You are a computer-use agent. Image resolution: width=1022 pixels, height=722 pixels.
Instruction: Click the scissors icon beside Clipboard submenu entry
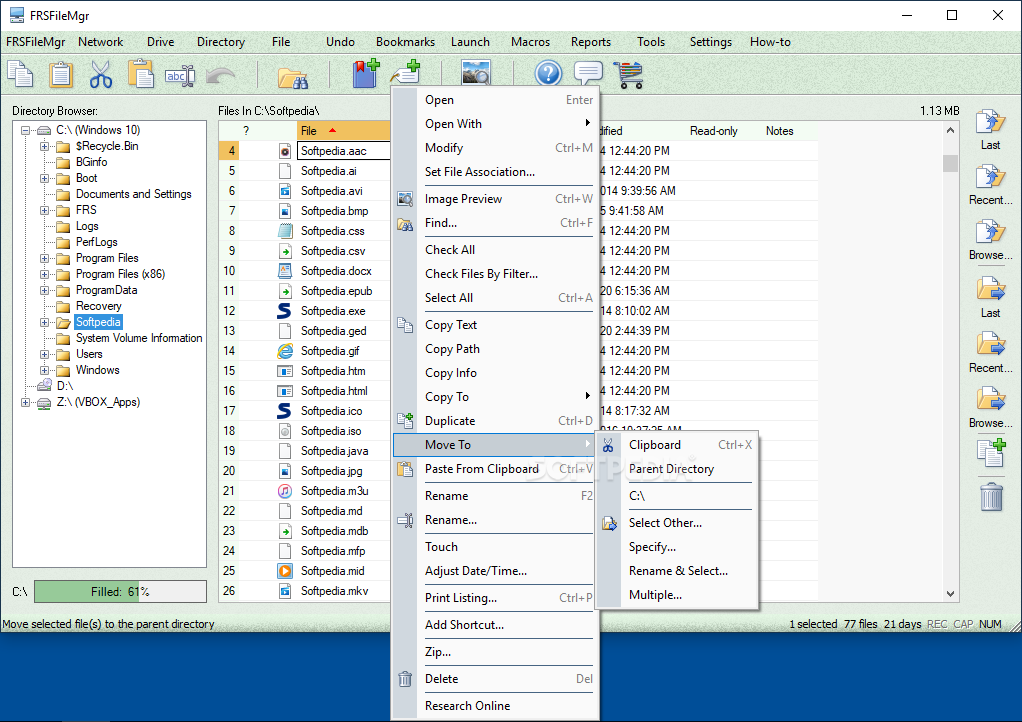[x=608, y=445]
